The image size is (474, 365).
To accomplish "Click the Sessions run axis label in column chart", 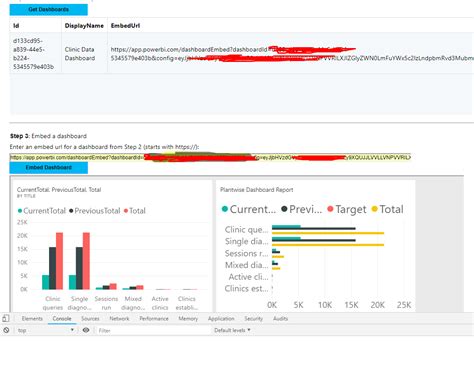I will click(106, 303).
